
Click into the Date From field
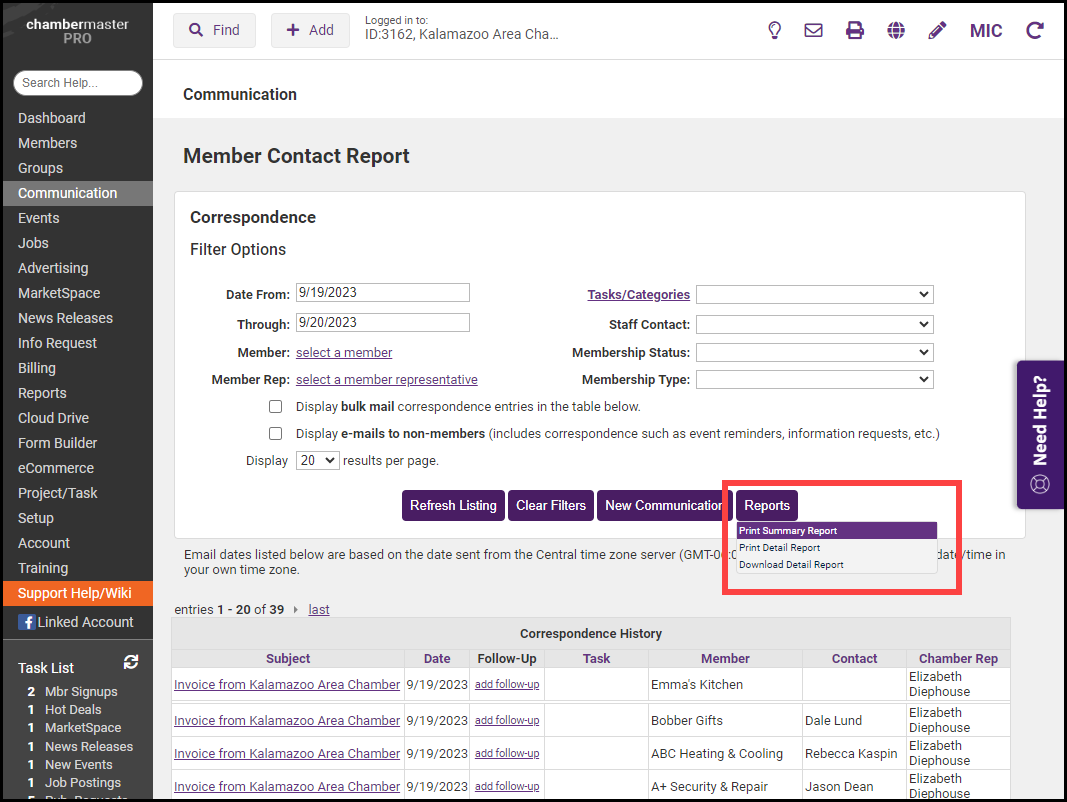pyautogui.click(x=382, y=293)
